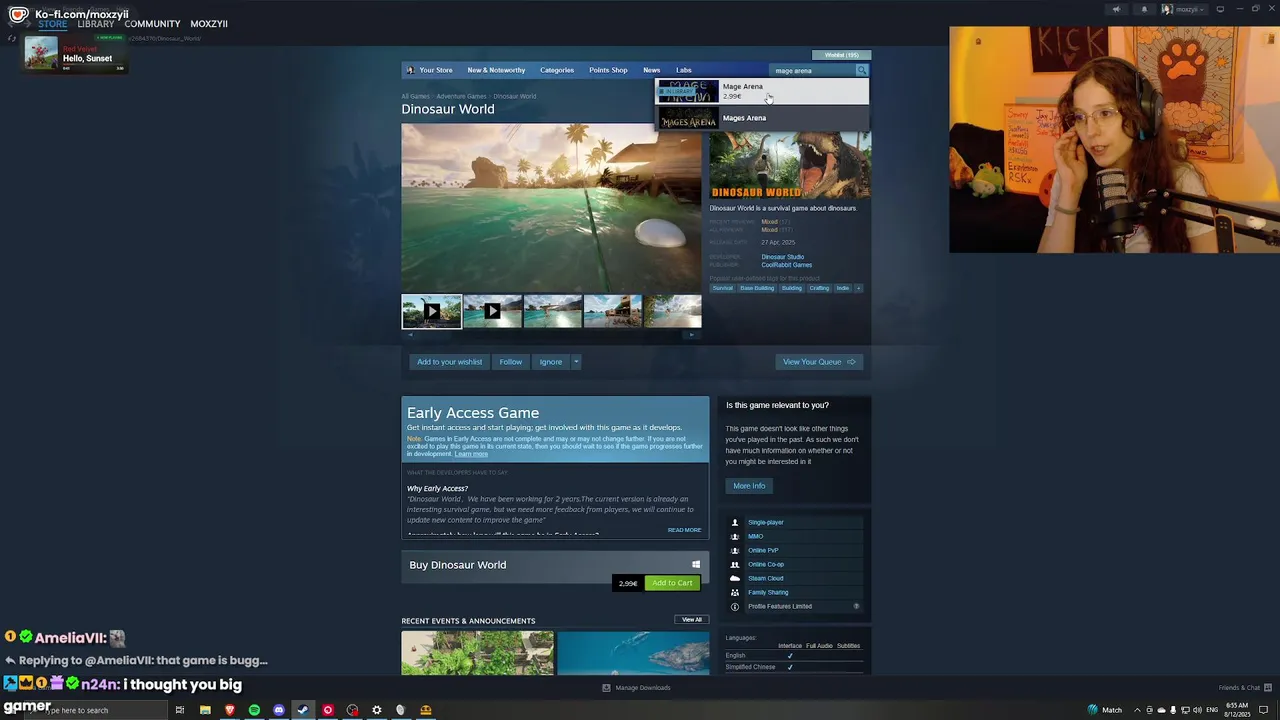Play the second trailer thumbnail
Viewport: 1280px width, 720px height.
tap(492, 311)
